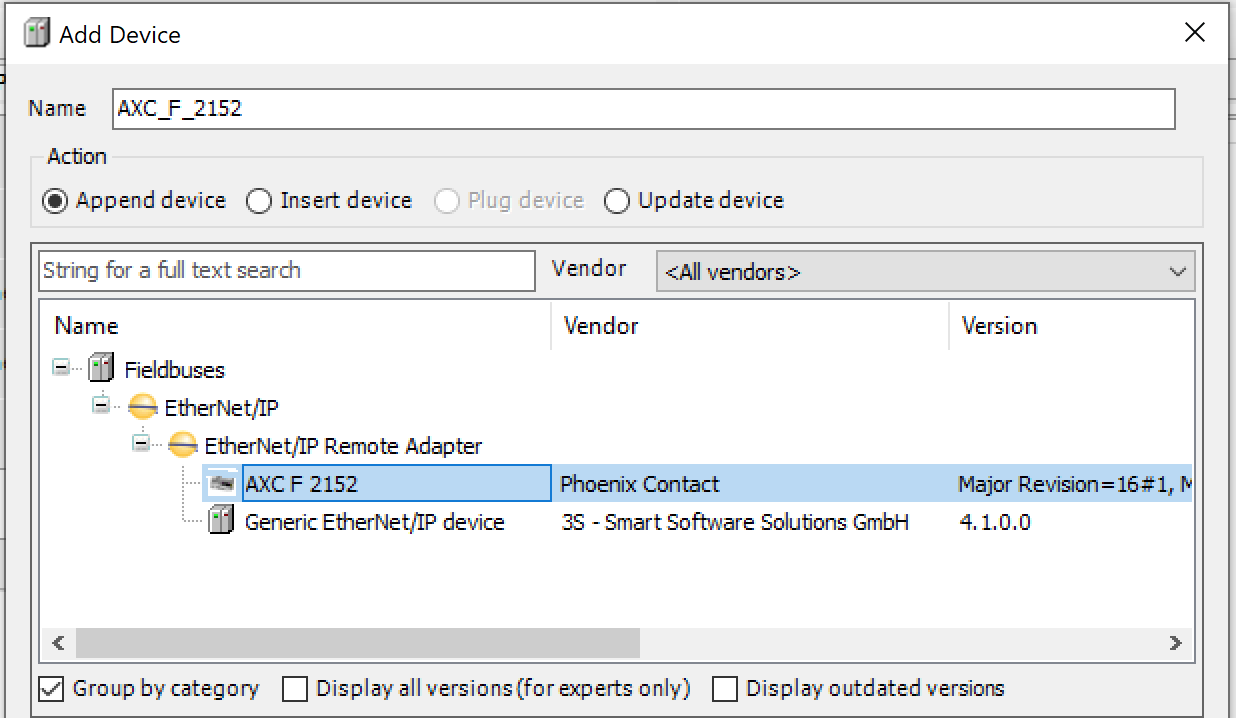Click the horizontal scrollbar right arrow

pyautogui.click(x=1175, y=642)
